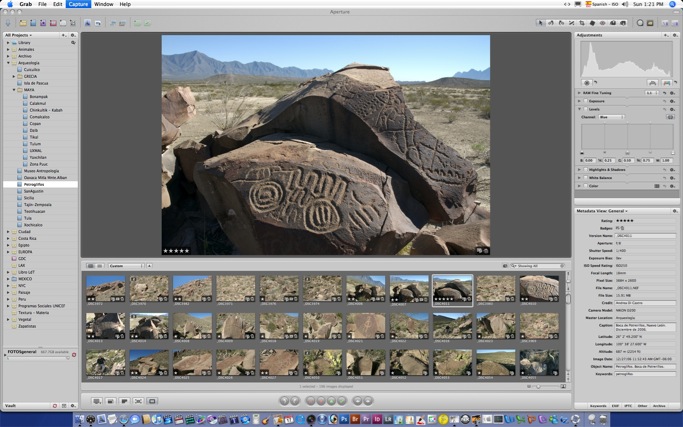Select the Stamp tool
This screenshot has width=683, height=427.
pos(623,23)
